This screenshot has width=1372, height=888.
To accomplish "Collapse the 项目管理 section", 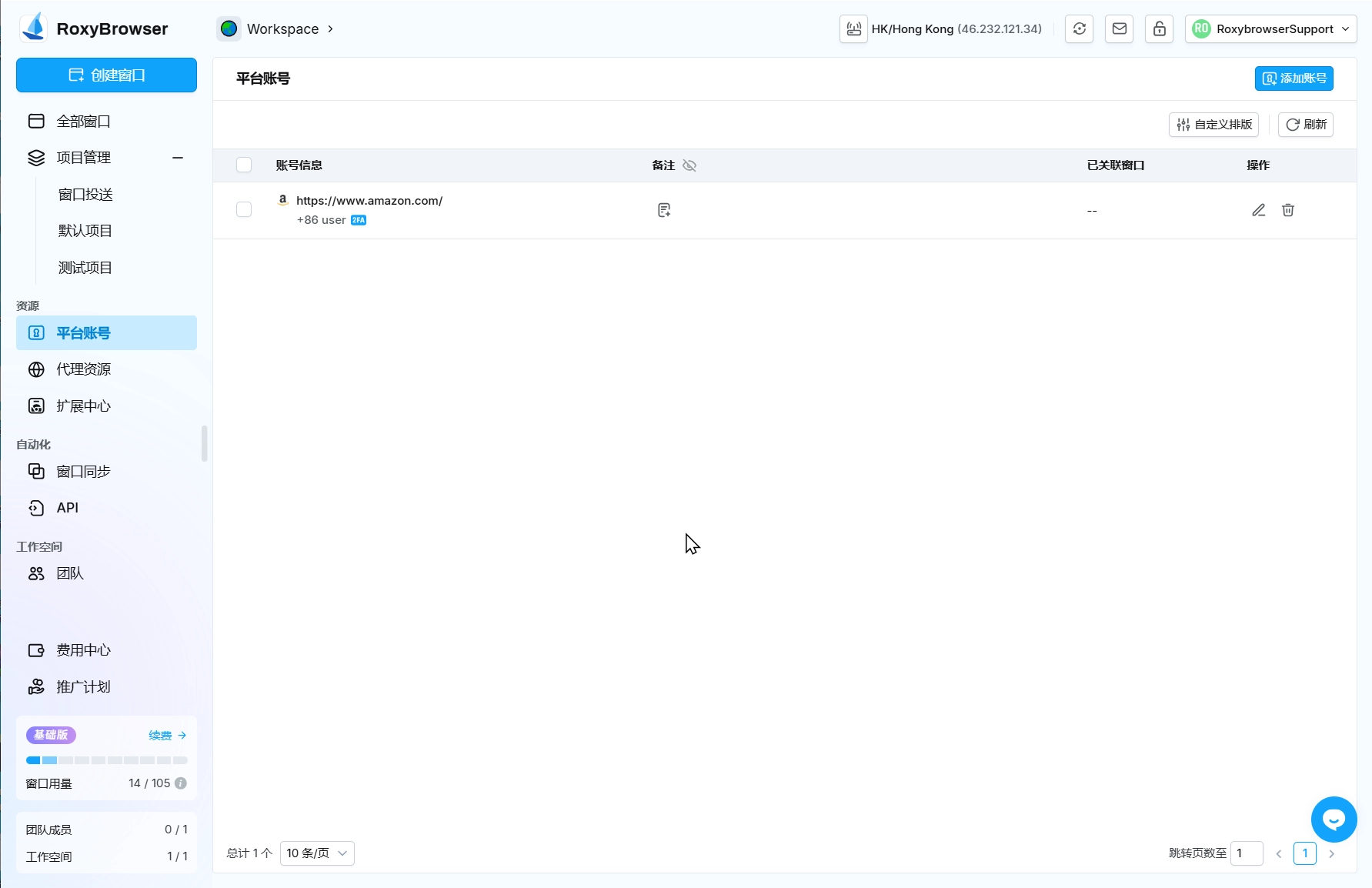I will (x=178, y=158).
